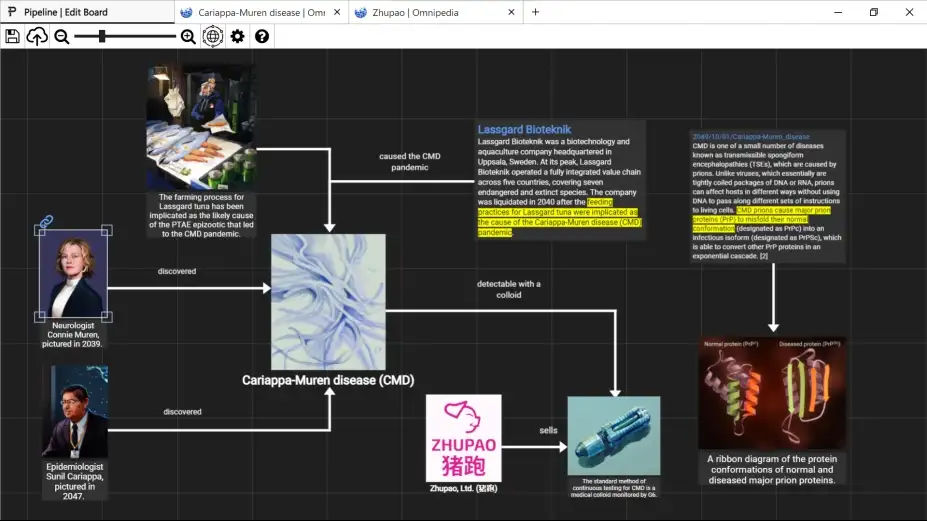This screenshot has height=521, width=927.
Task: Click the bottom-right selection handle of Muren portrait
Action: (106, 317)
